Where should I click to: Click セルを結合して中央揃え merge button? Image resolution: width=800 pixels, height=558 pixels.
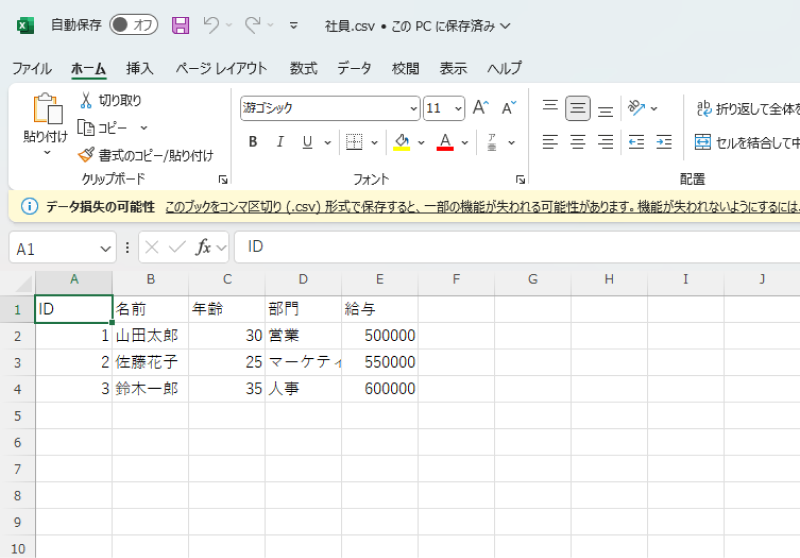(x=747, y=142)
